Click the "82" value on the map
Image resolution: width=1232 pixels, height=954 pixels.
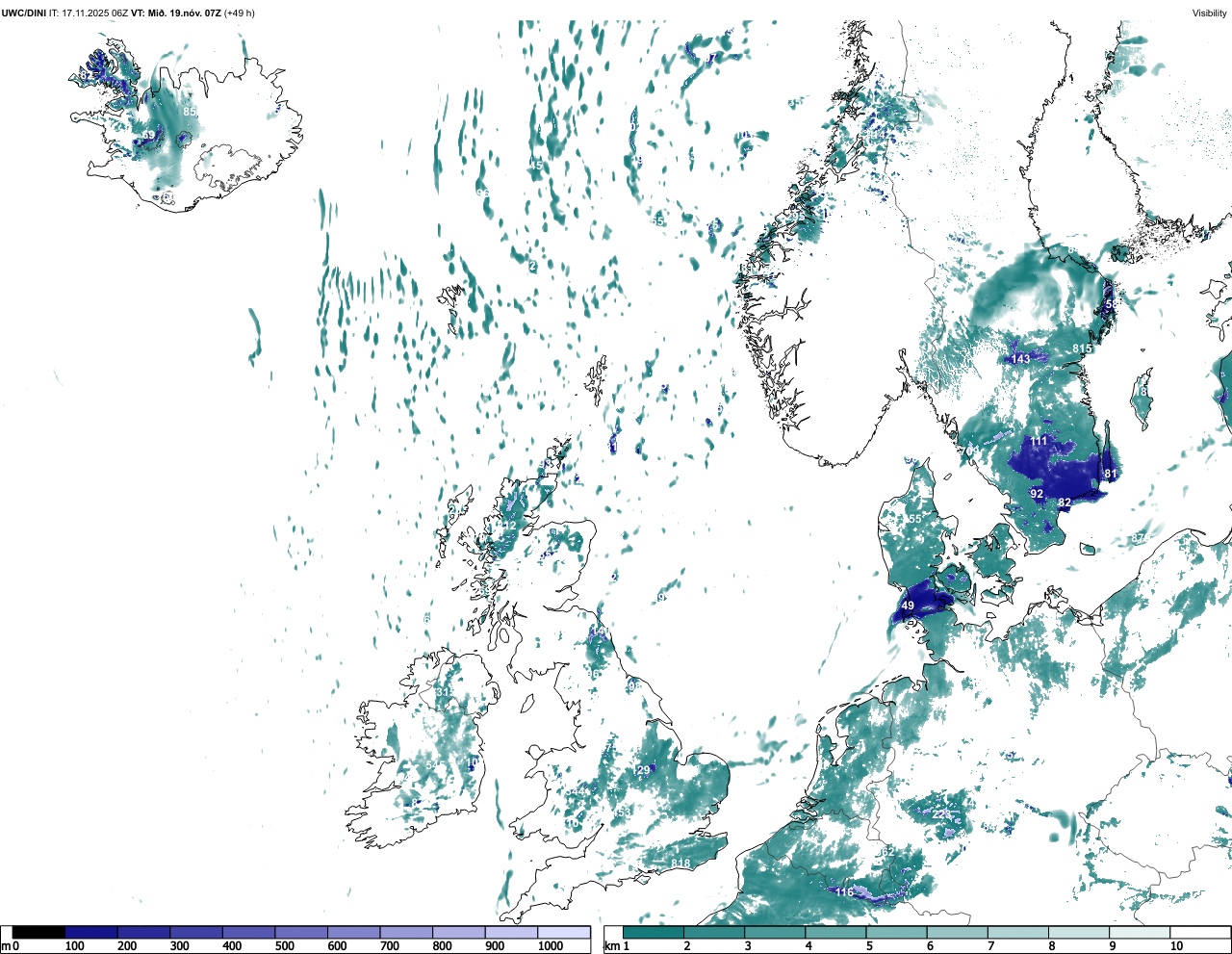tap(1065, 503)
